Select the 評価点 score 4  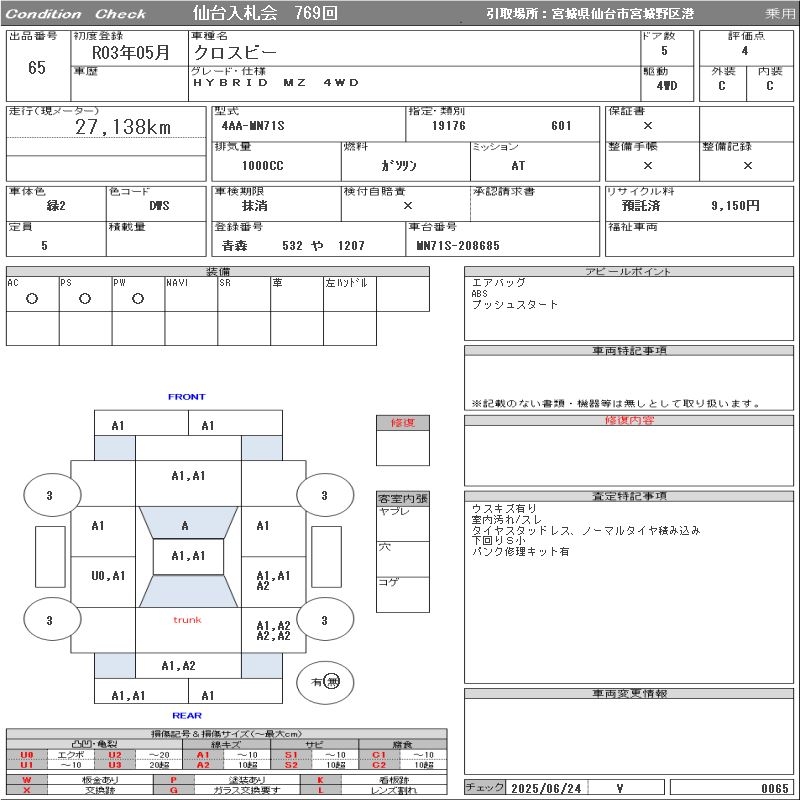tap(745, 51)
